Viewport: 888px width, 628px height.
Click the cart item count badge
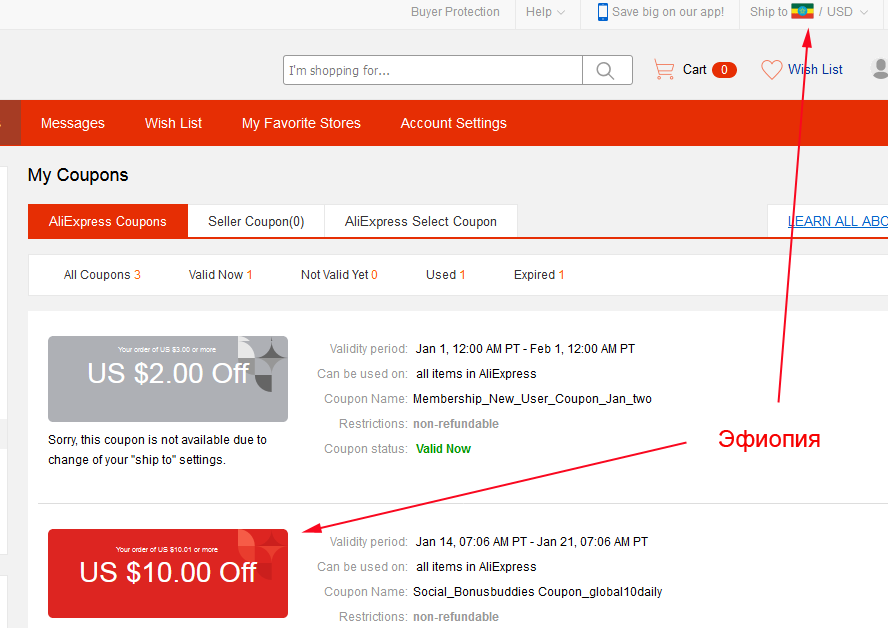[724, 70]
